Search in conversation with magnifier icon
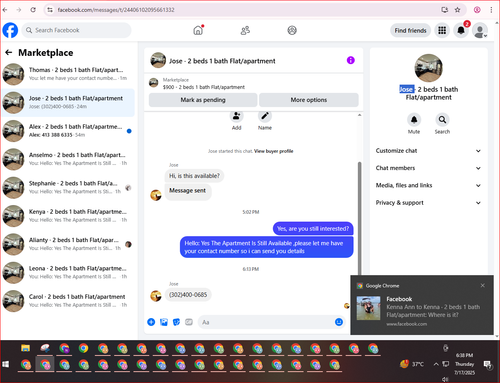500x383 pixels. pyautogui.click(x=442, y=119)
